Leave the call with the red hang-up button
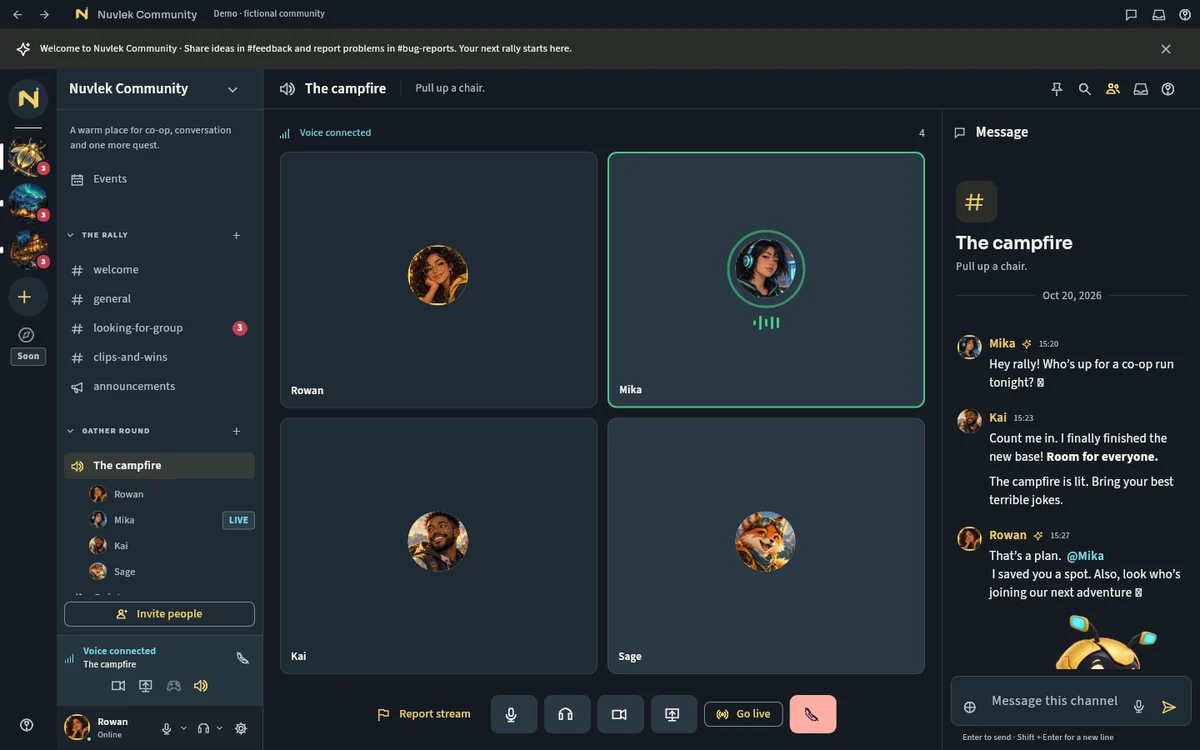1200x750 pixels. tap(812, 714)
